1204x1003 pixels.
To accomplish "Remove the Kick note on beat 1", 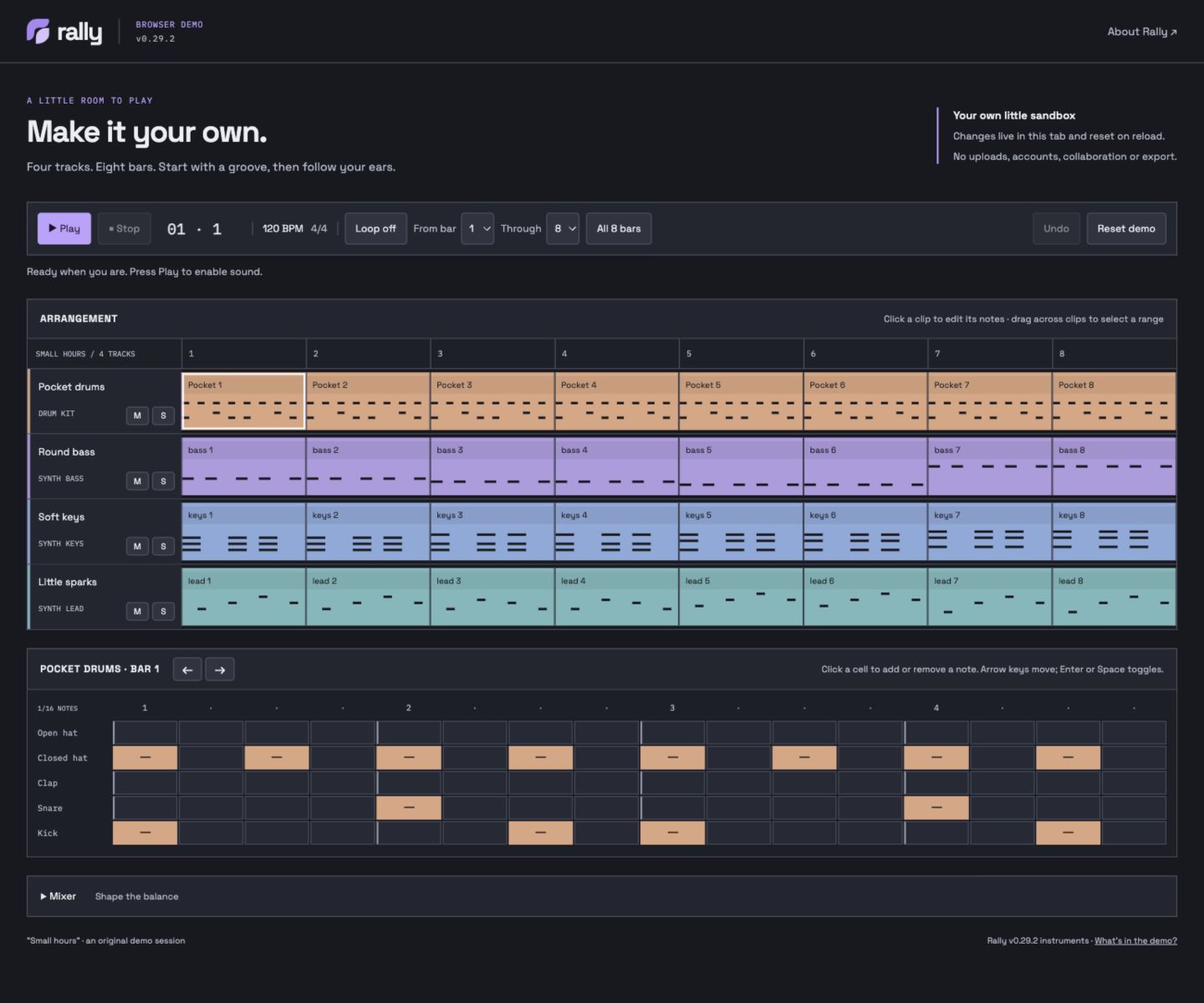I will [145, 833].
